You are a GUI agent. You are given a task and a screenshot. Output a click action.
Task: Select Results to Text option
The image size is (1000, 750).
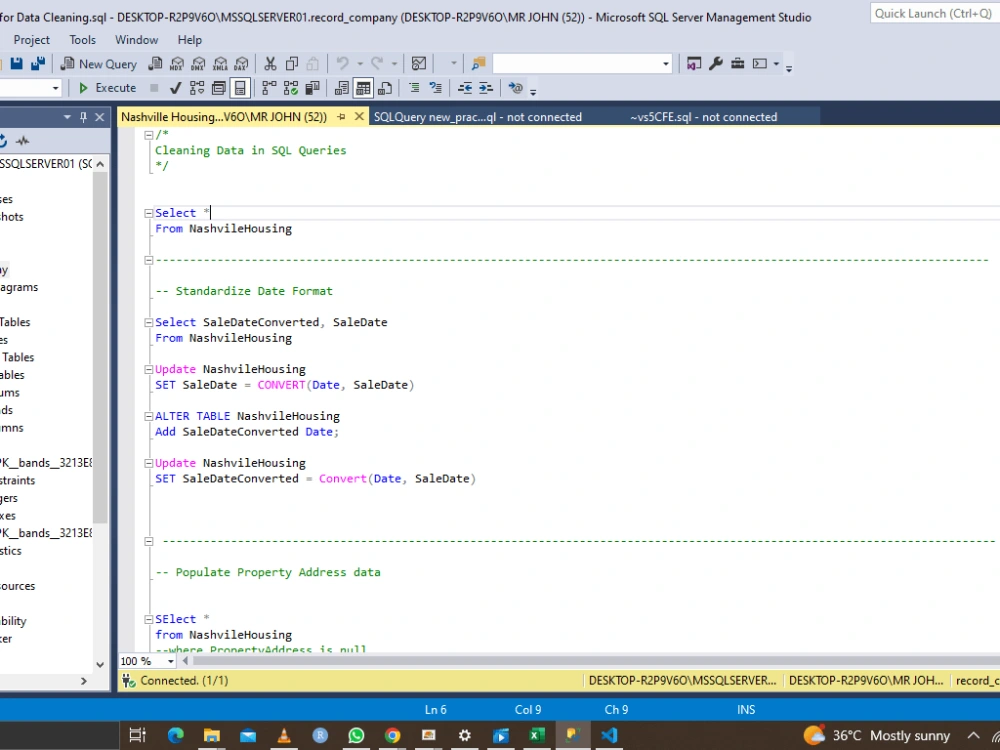click(342, 88)
